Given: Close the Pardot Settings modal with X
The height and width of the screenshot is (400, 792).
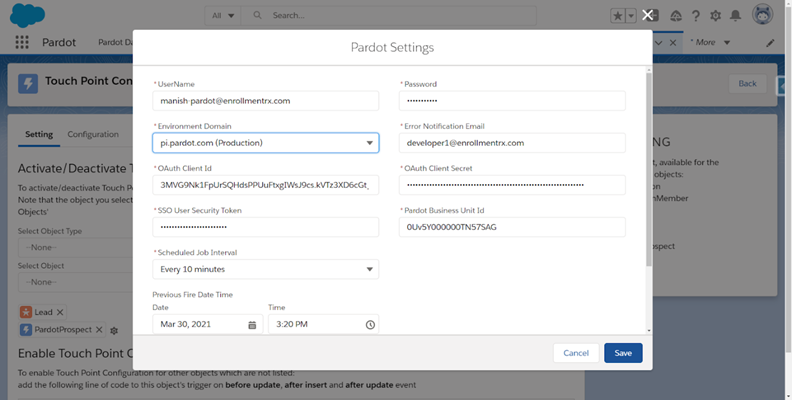Looking at the screenshot, I should pos(648,15).
